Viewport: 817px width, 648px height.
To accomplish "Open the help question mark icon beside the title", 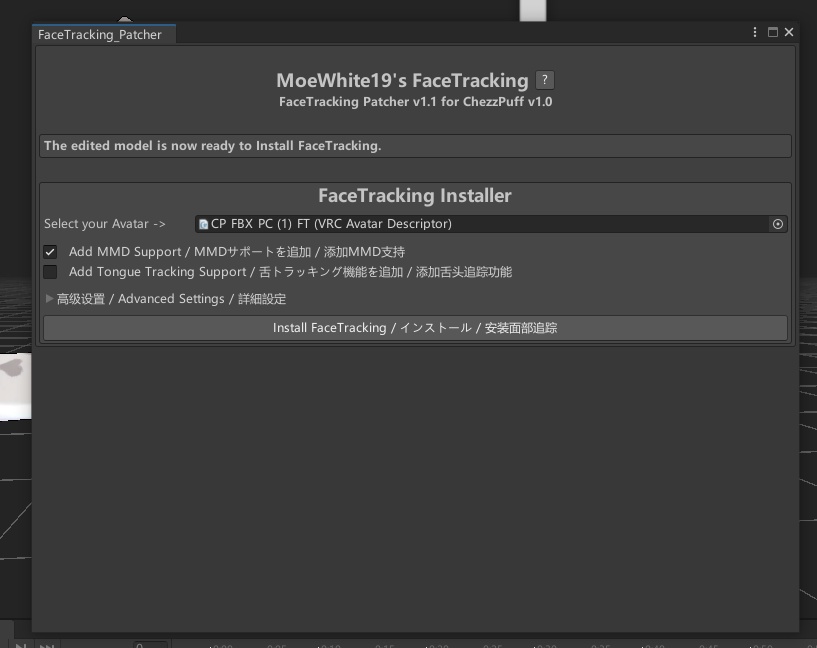I will coord(544,80).
